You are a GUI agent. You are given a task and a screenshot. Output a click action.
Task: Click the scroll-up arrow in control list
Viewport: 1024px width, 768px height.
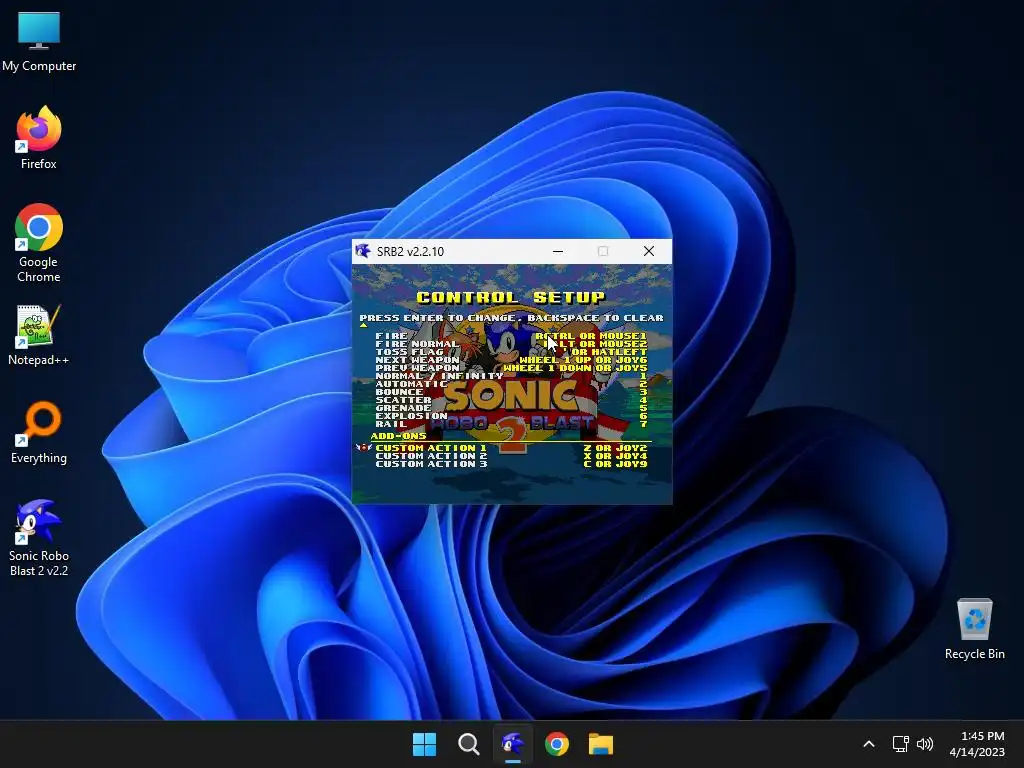pyautogui.click(x=363, y=325)
